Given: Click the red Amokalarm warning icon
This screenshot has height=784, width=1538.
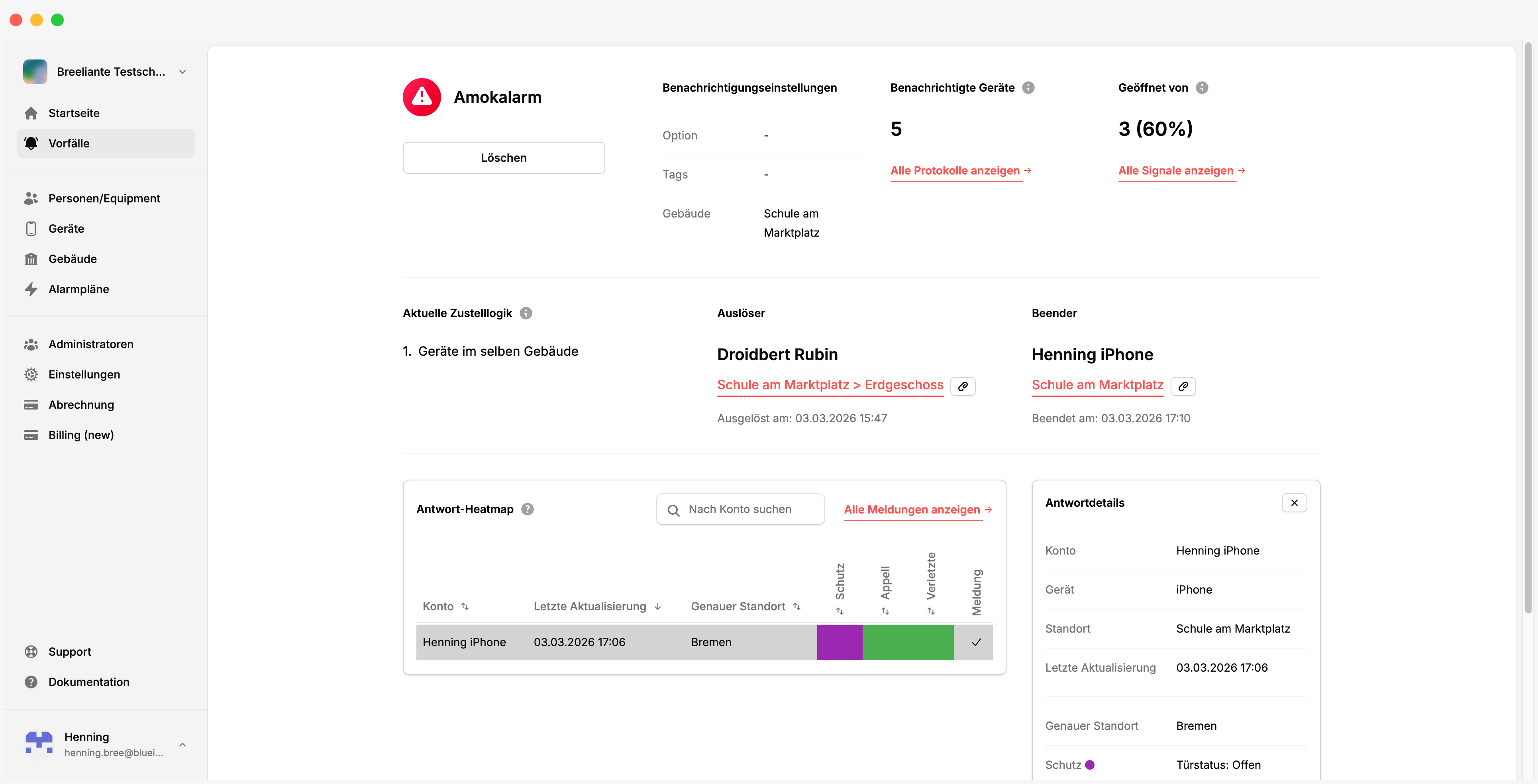Looking at the screenshot, I should 422,97.
